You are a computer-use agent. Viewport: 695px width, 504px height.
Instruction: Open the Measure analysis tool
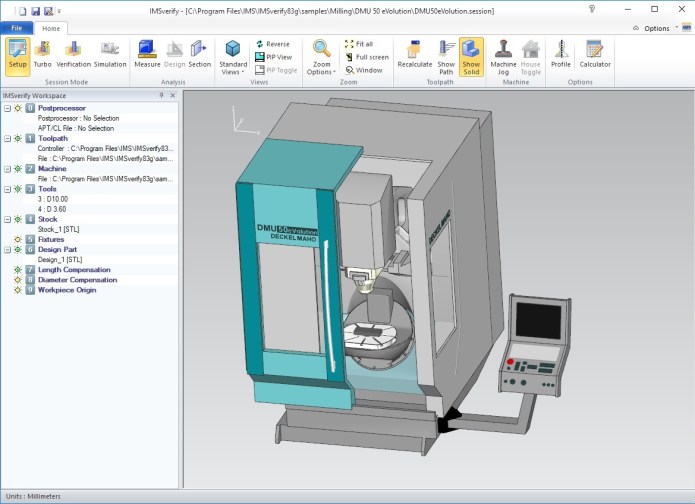tap(147, 55)
